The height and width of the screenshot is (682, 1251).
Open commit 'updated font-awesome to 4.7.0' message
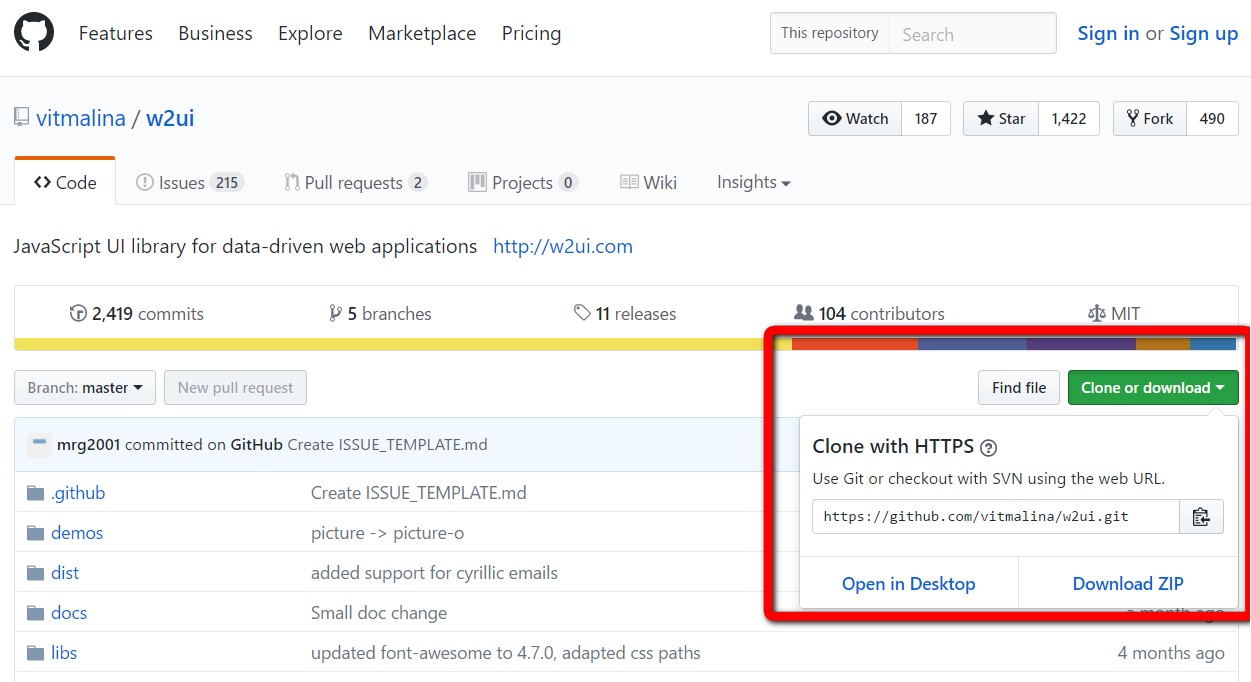(506, 653)
